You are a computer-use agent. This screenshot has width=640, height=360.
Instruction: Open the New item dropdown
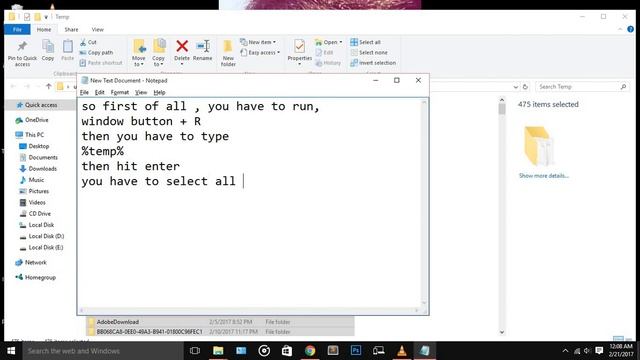(x=258, y=42)
